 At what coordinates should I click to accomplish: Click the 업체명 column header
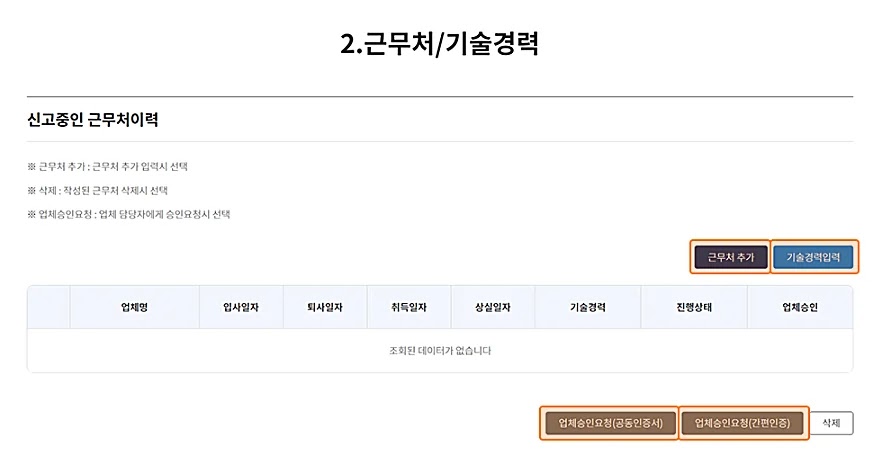(134, 307)
